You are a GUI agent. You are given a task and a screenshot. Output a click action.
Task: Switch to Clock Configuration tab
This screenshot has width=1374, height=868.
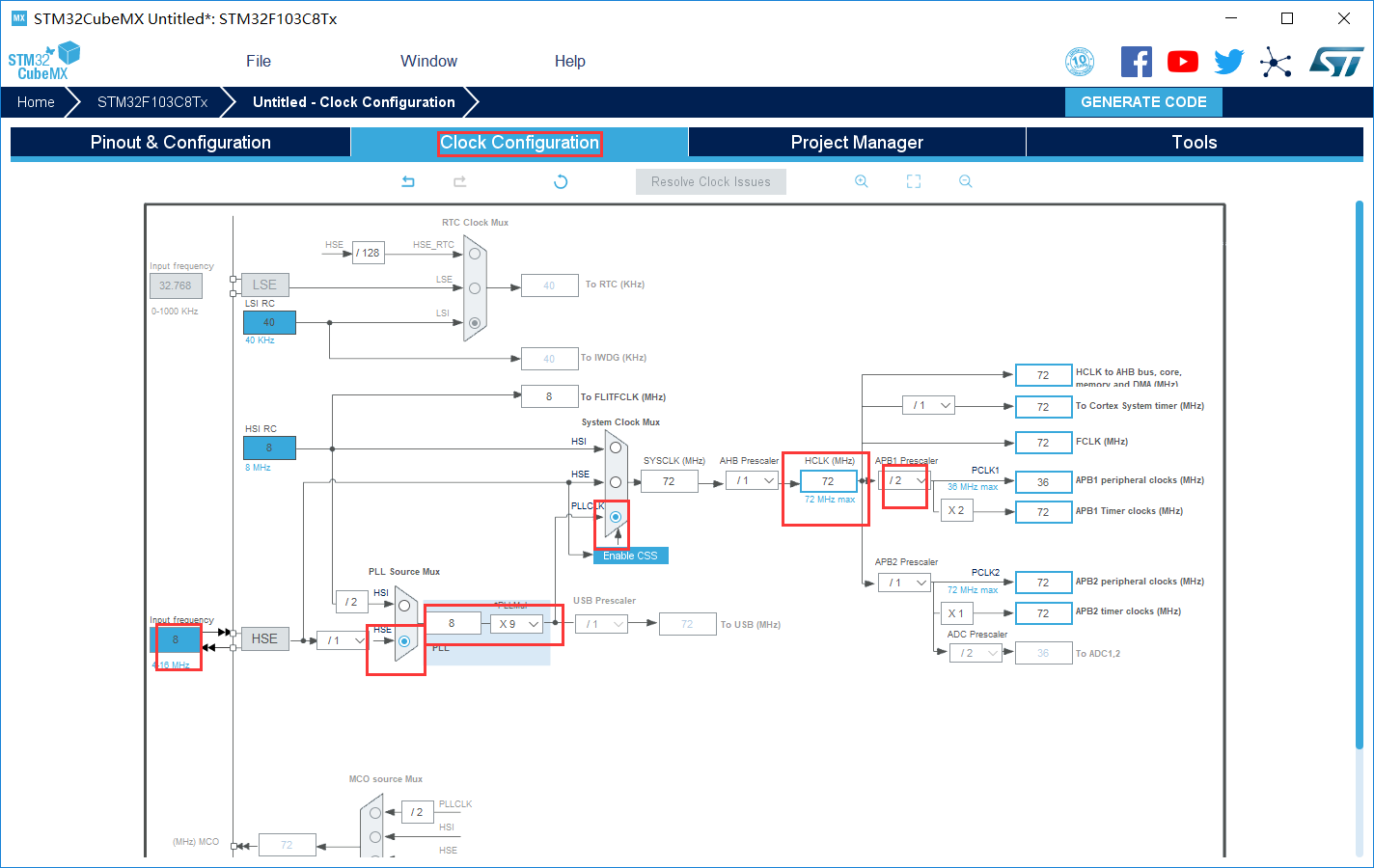pos(520,142)
